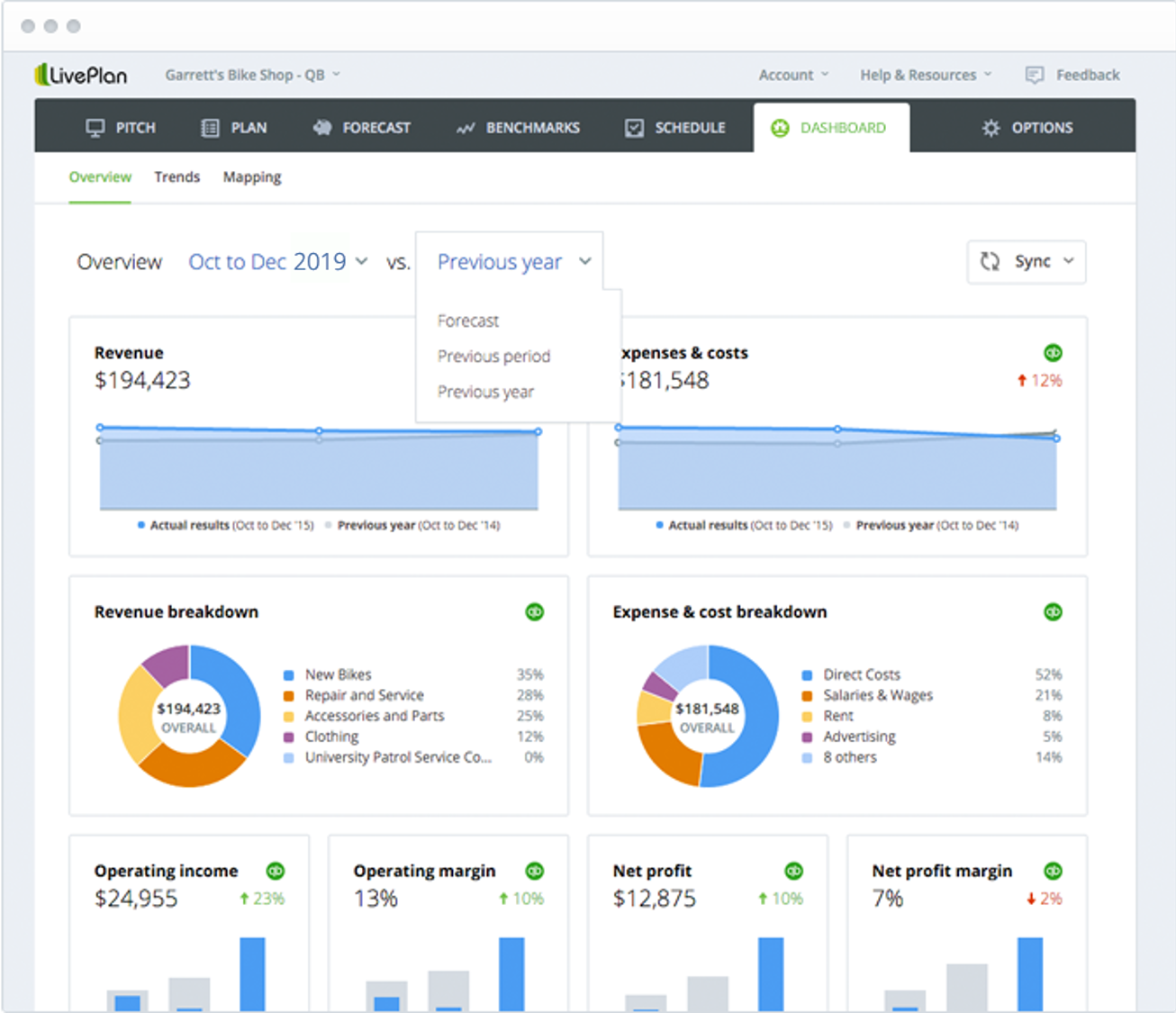Click the tallest blue Net profit margin bar
The height and width of the screenshot is (1013, 1176).
click(1030, 974)
